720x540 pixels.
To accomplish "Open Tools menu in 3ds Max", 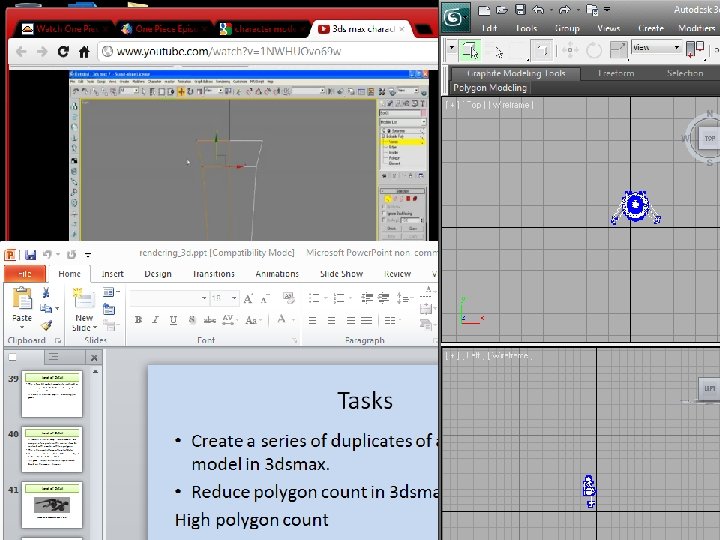I will [x=526, y=28].
